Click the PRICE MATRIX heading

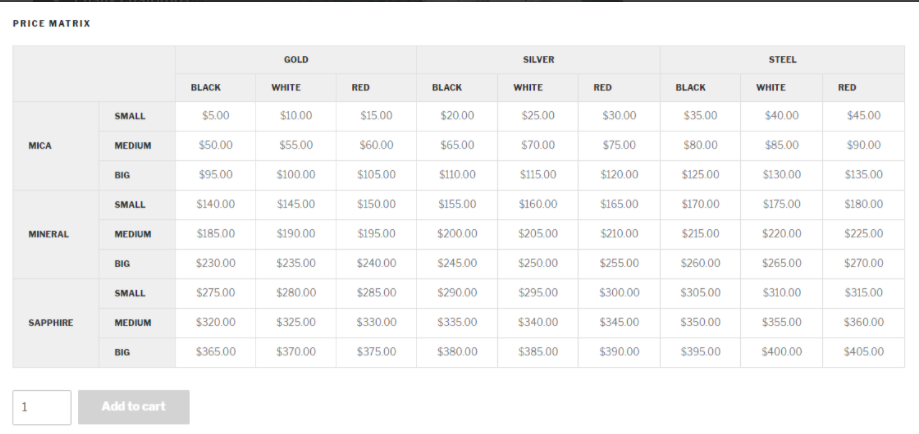[x=52, y=23]
